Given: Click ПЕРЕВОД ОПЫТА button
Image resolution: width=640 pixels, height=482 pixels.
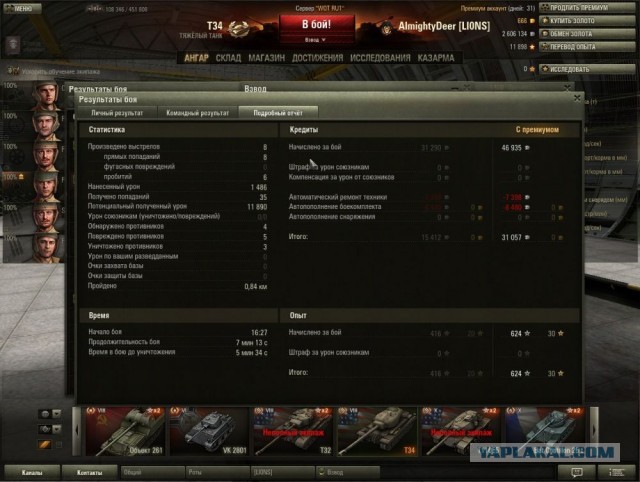Looking at the screenshot, I should [x=587, y=47].
